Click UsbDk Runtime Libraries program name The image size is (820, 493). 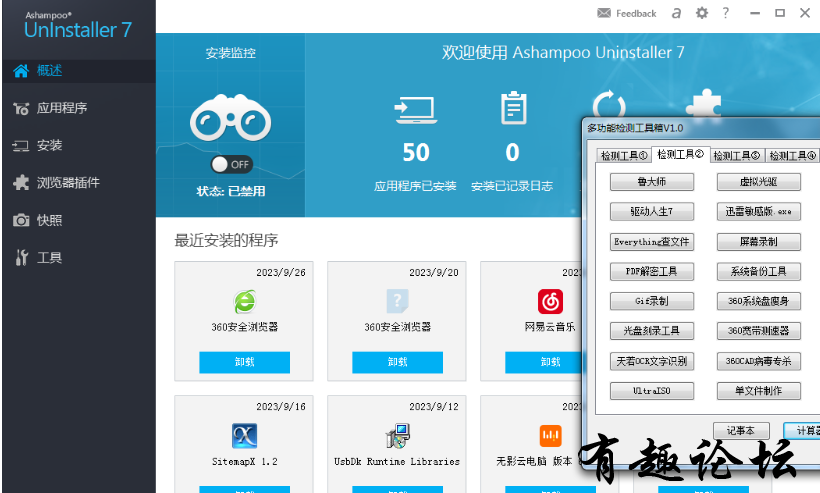pyautogui.click(x=397, y=462)
